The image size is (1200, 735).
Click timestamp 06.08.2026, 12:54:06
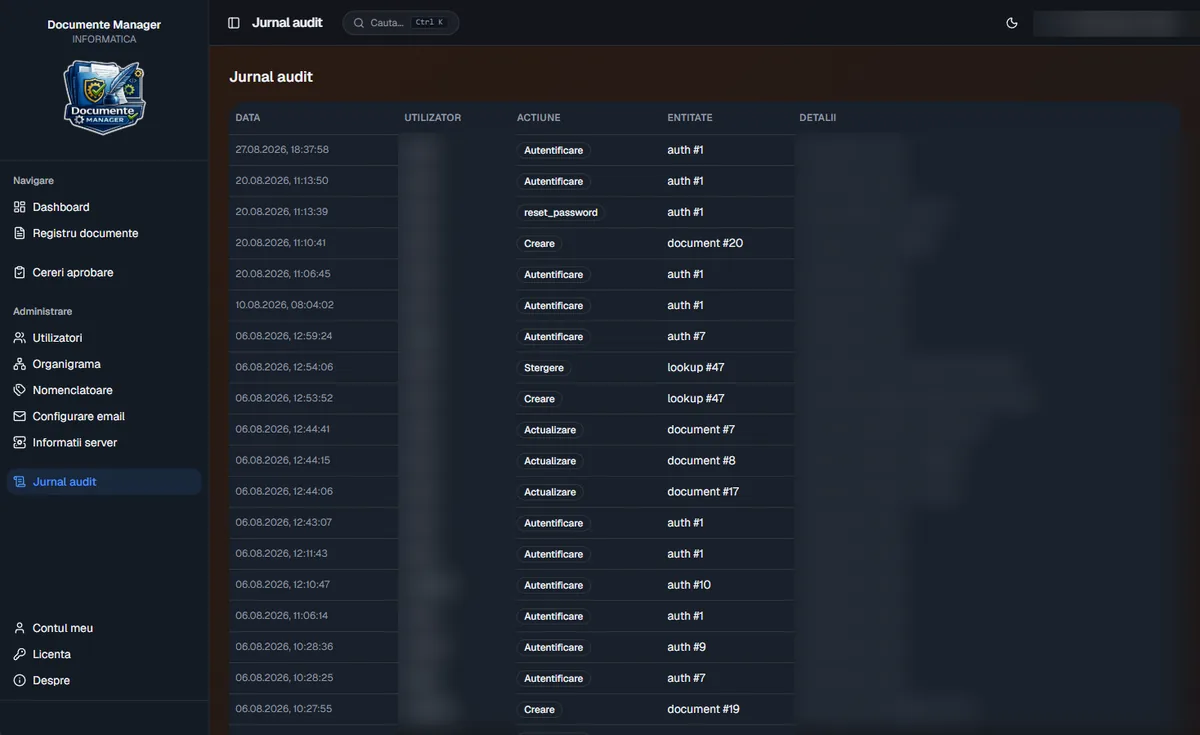tap(284, 367)
